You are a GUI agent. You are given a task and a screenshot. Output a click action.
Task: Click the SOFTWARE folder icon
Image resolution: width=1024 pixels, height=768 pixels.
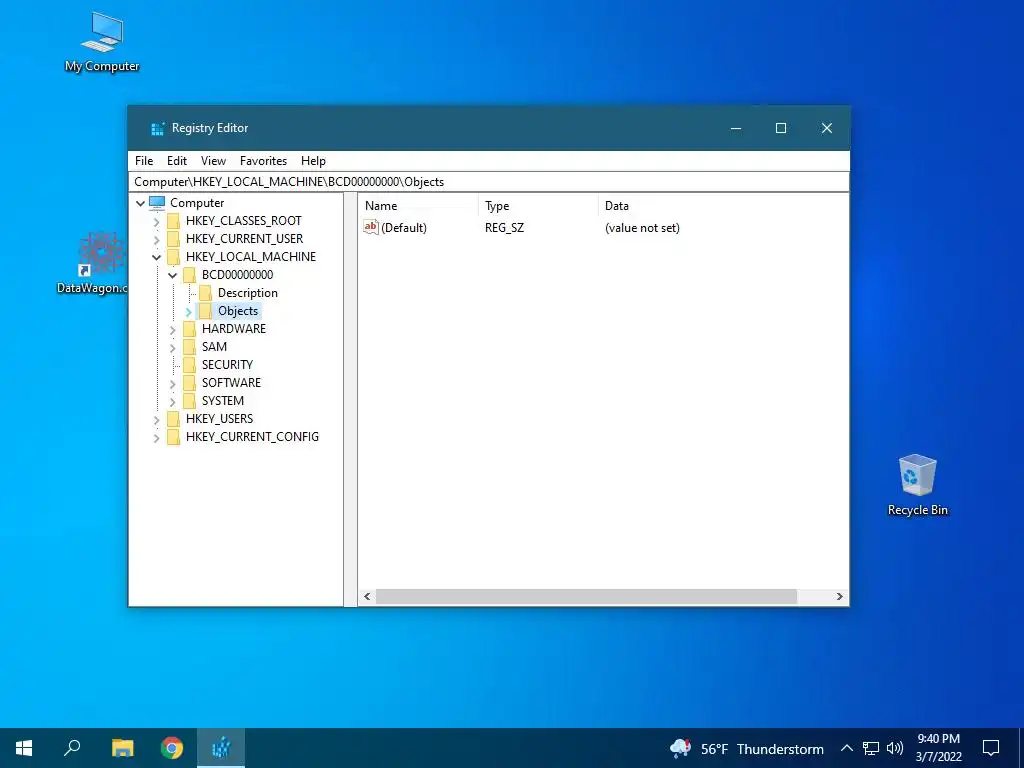[x=189, y=383]
